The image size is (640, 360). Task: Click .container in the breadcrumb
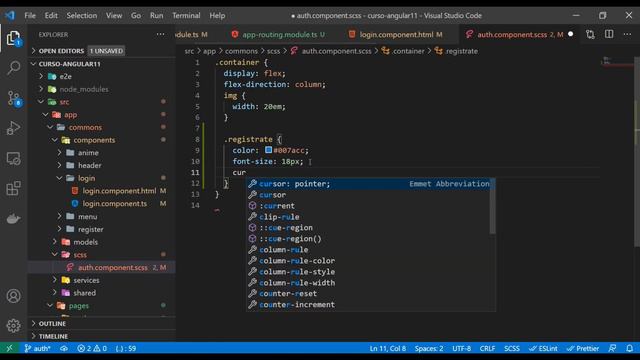(404, 51)
